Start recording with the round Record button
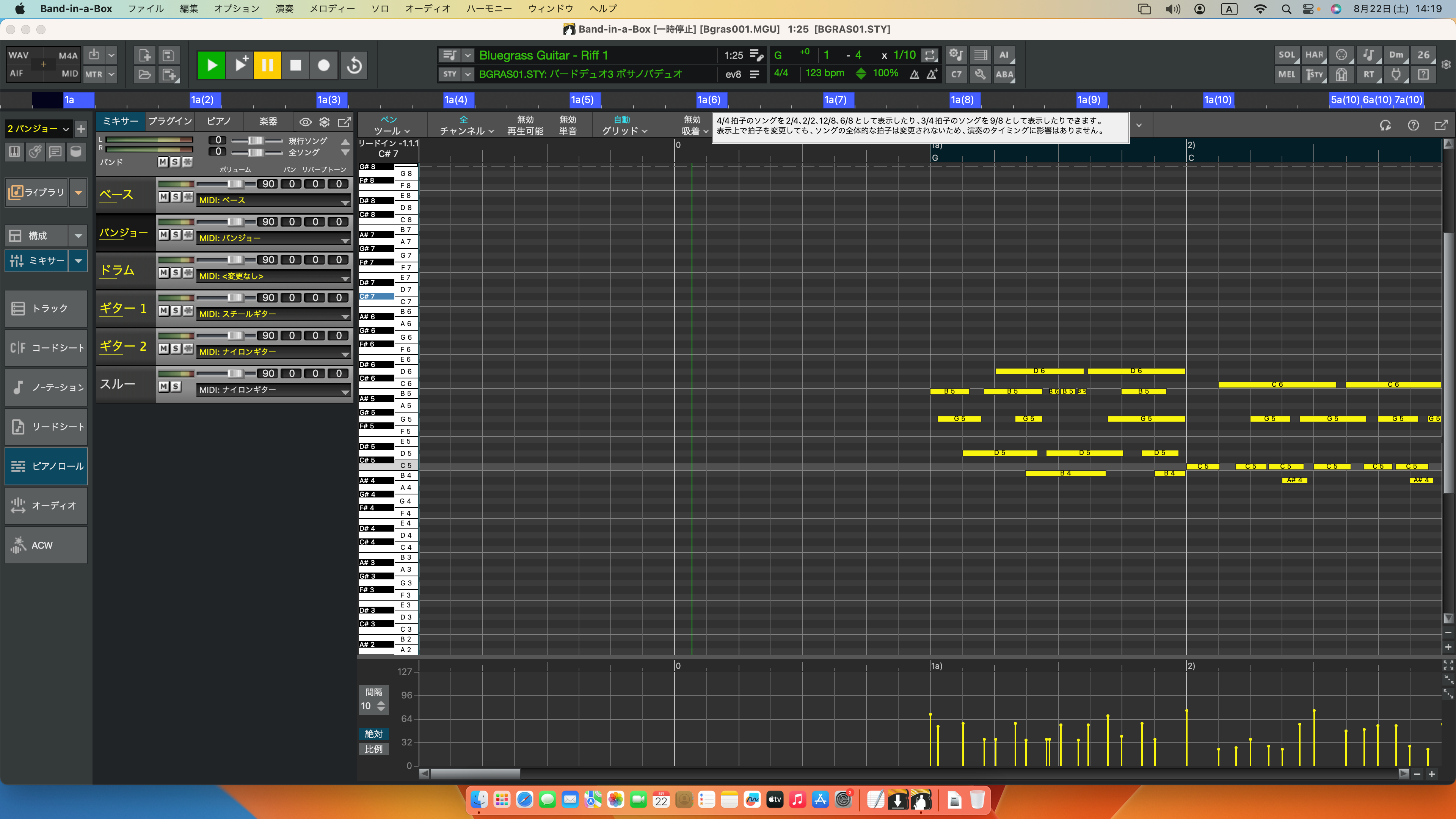The width and height of the screenshot is (1456, 819). coord(324,65)
